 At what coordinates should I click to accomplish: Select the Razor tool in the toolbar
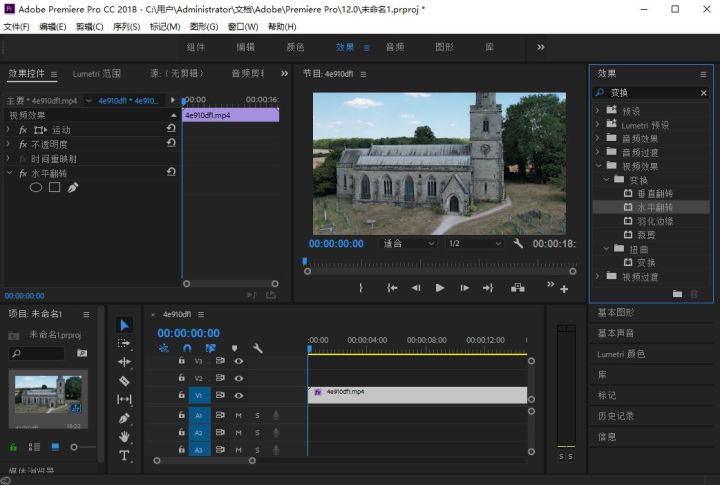point(124,381)
